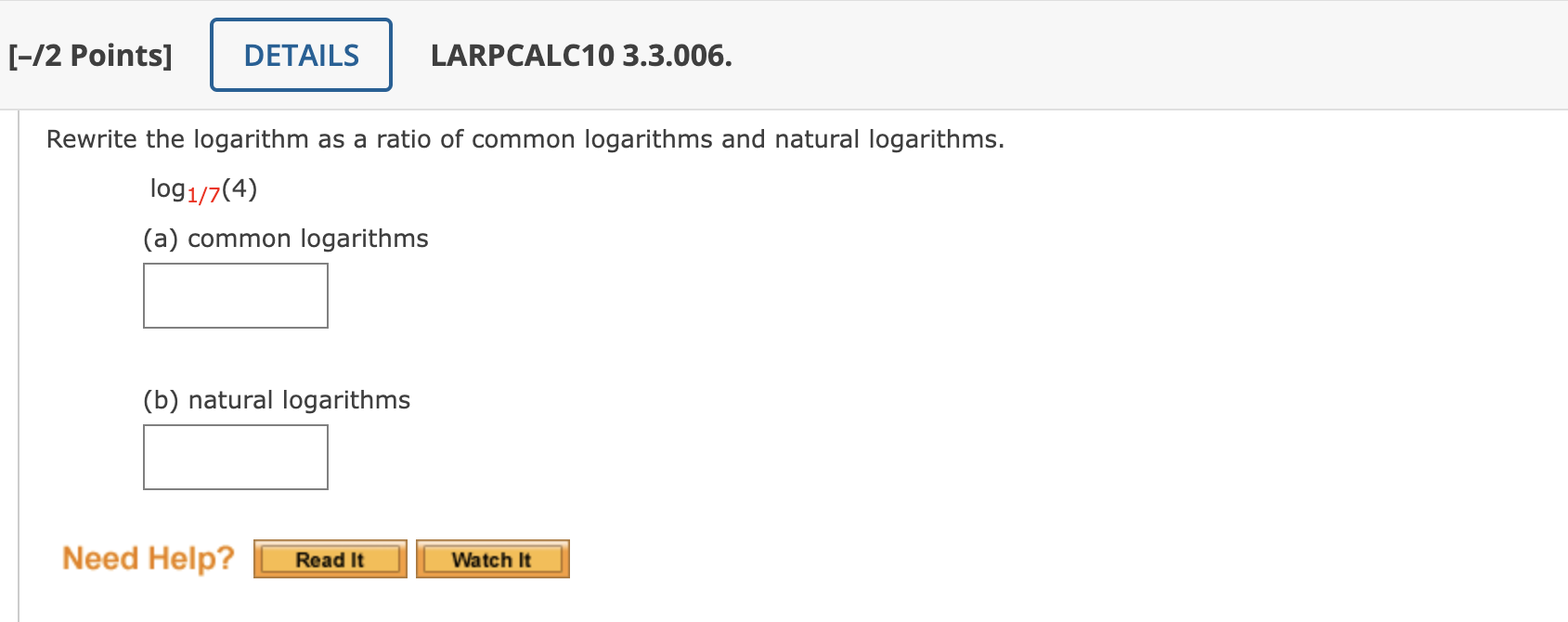Viewport: 1568px width, 622px height.
Task: Click inside the natural logarithms answer box
Action: [x=235, y=456]
